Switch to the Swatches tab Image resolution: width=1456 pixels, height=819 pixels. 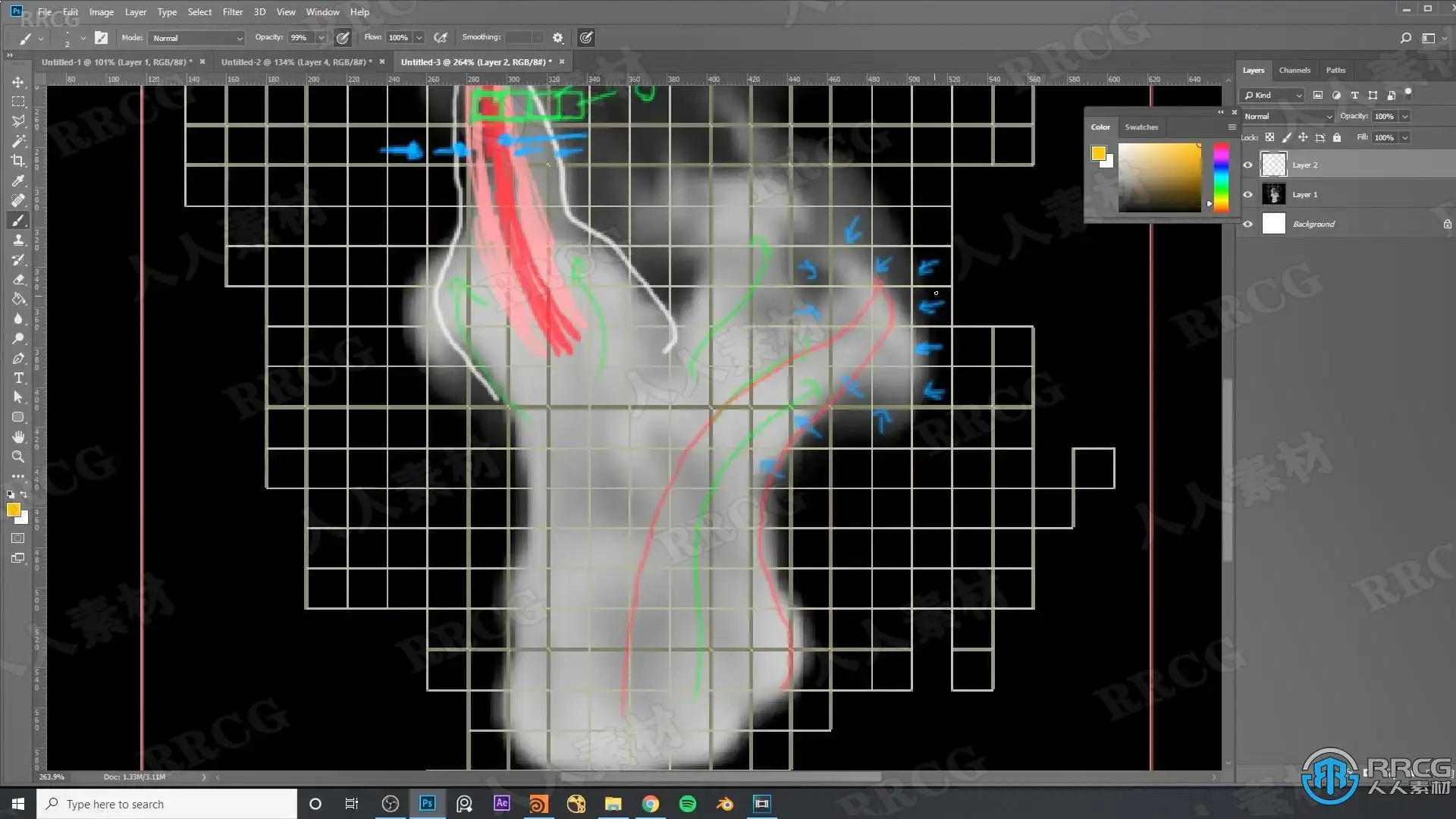tap(1141, 127)
